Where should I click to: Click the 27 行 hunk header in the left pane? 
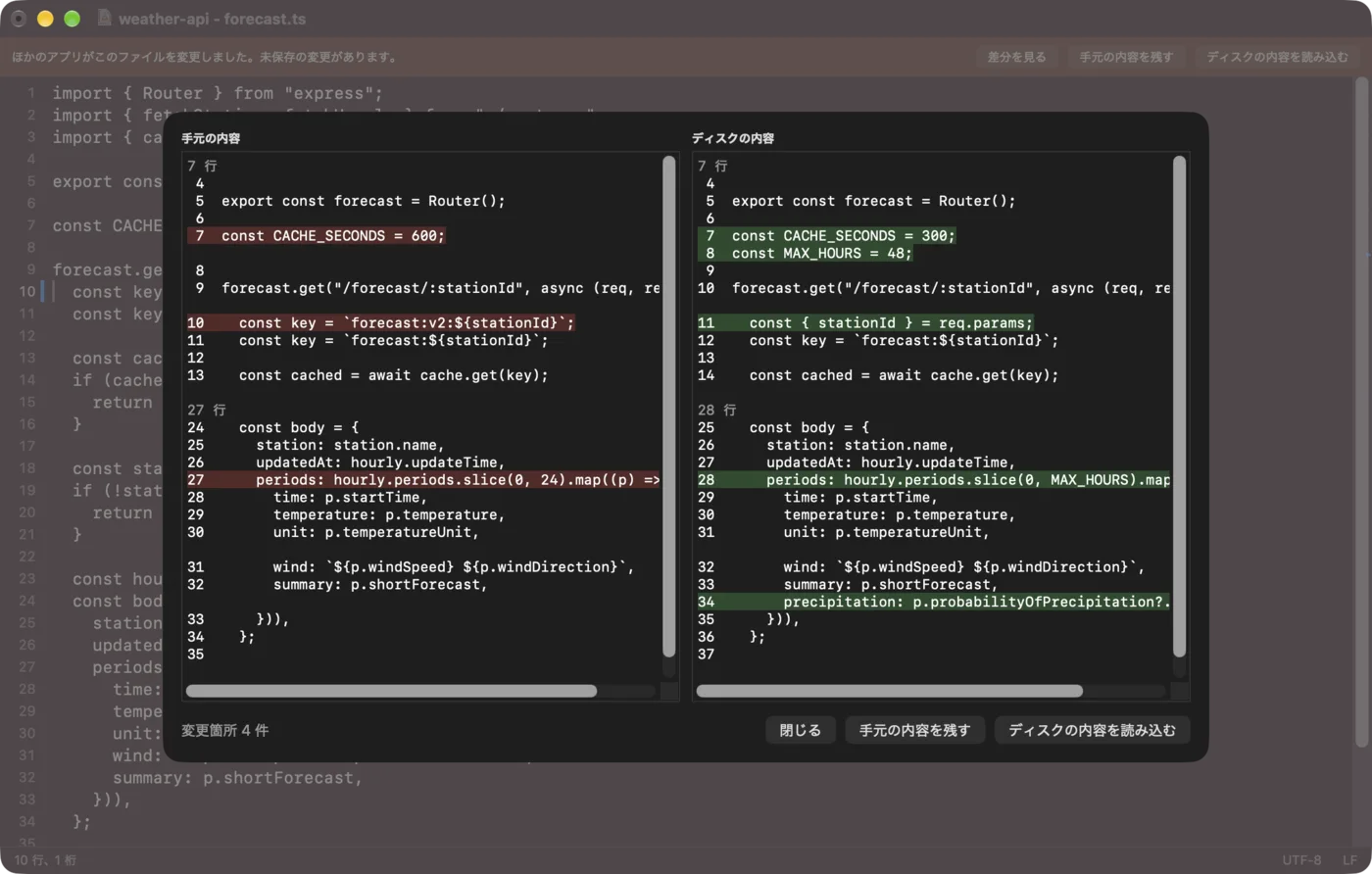[207, 410]
